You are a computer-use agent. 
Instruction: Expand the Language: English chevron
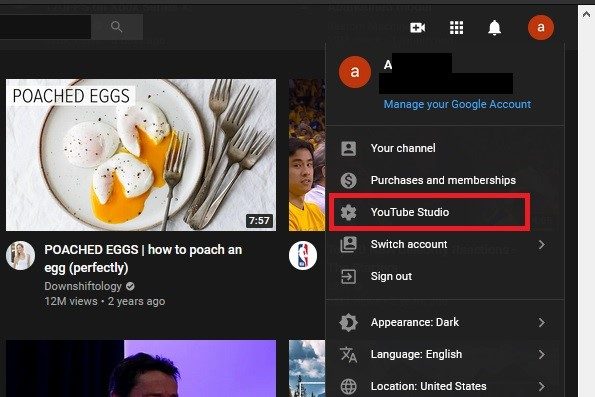541,354
